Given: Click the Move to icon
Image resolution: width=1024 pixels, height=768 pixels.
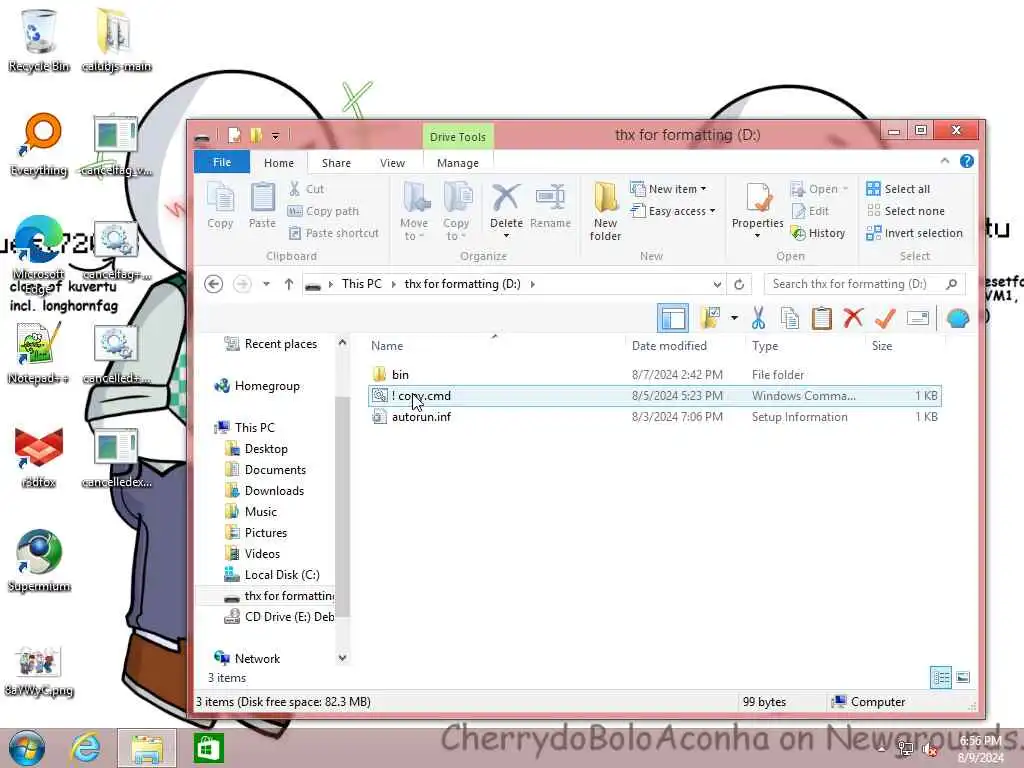Looking at the screenshot, I should pyautogui.click(x=414, y=211).
